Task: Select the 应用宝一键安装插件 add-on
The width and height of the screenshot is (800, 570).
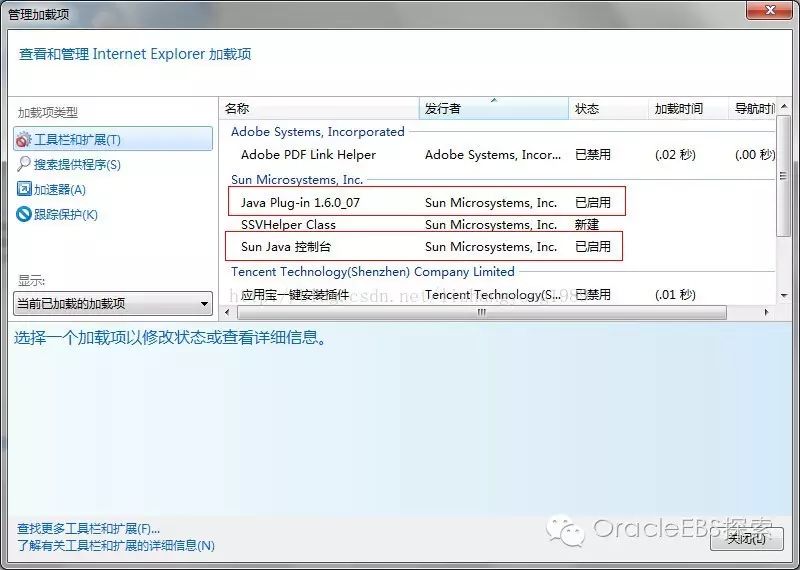Action: [295, 294]
